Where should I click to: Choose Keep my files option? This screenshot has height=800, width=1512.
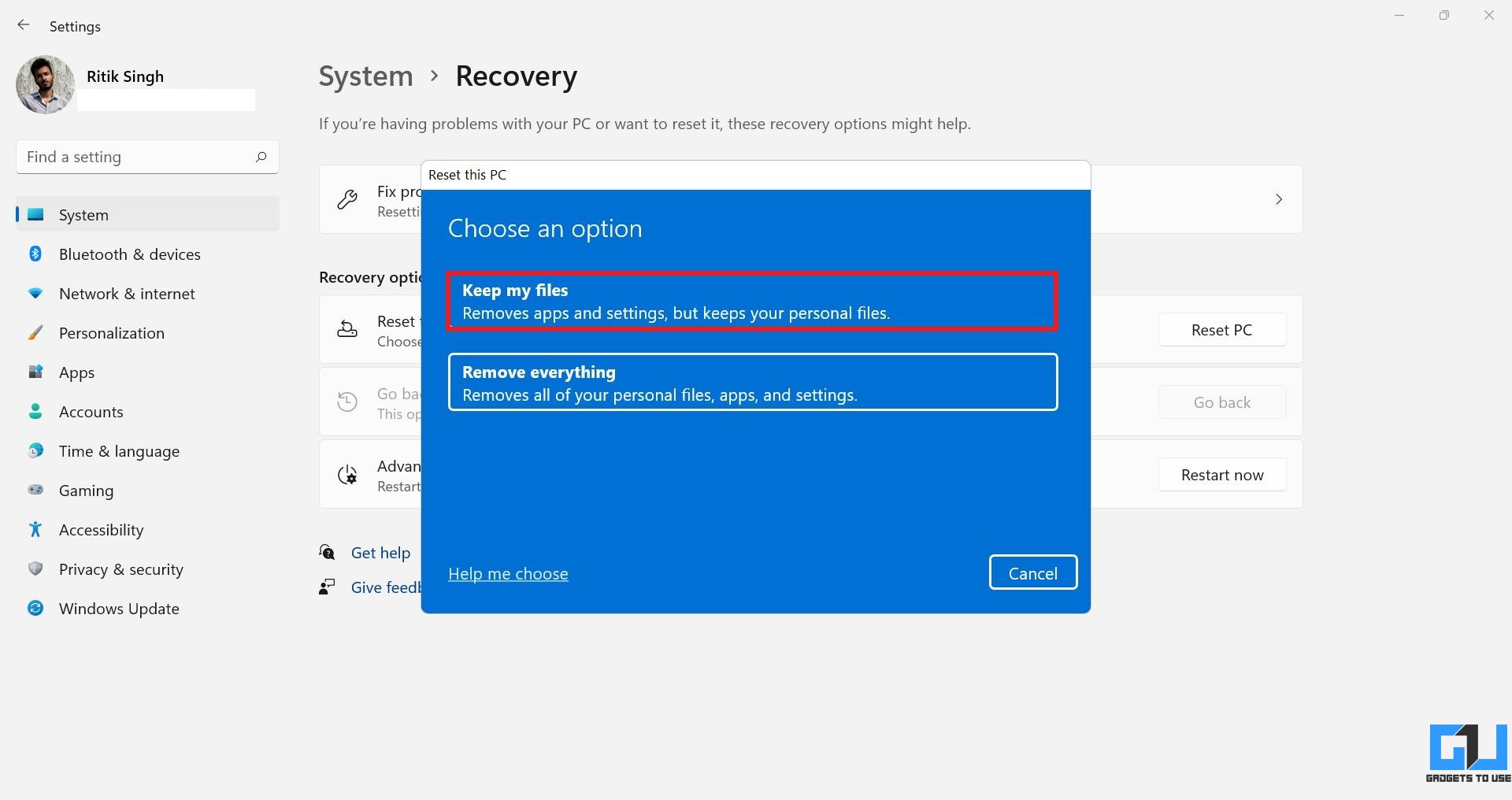752,302
